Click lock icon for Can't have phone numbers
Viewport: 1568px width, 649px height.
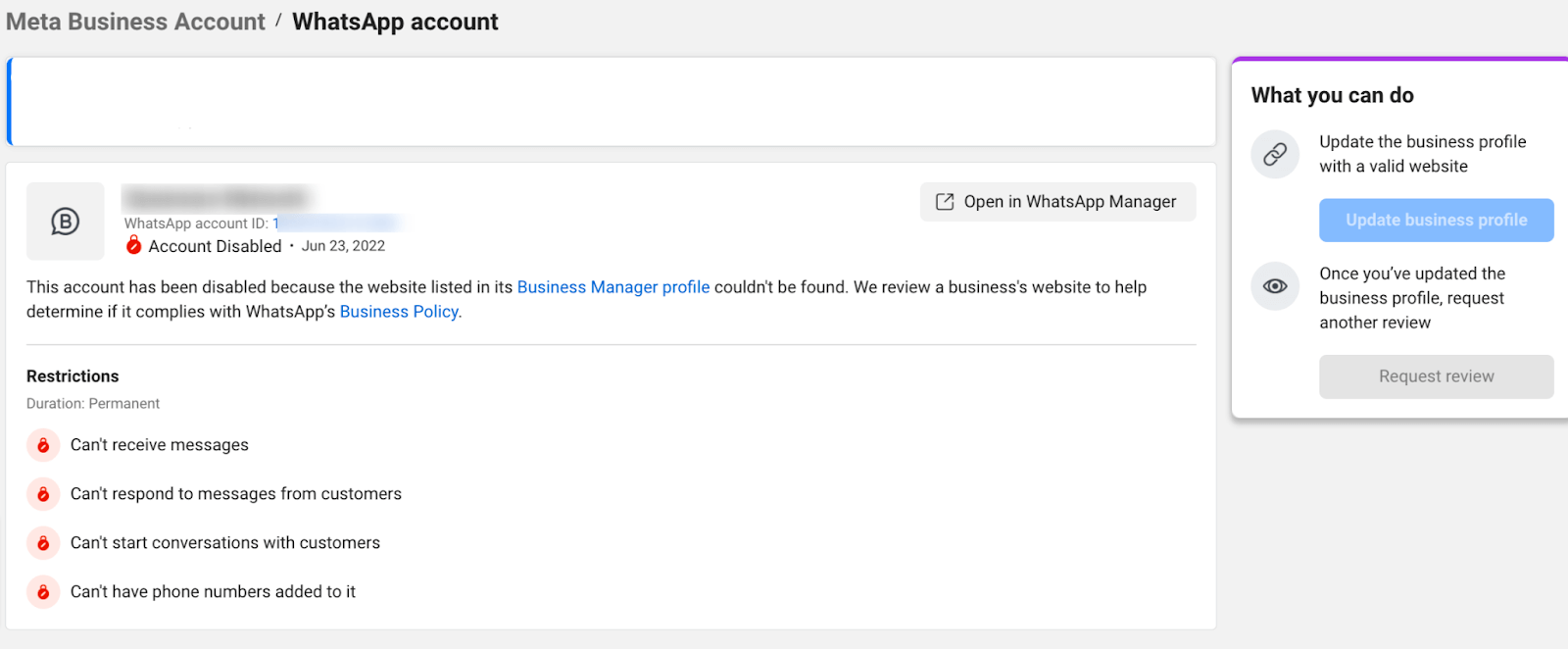click(43, 592)
